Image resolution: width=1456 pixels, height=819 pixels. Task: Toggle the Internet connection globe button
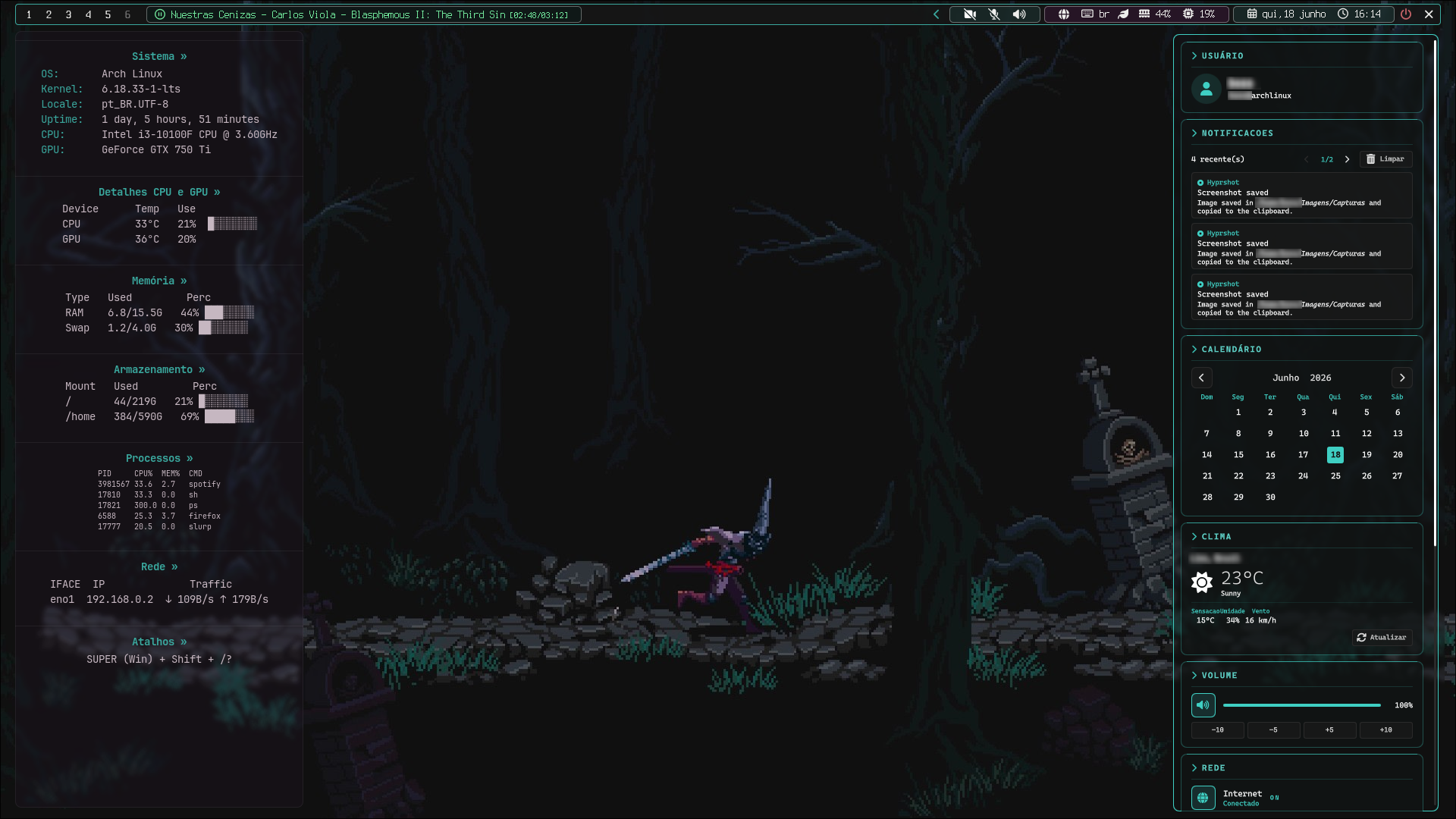click(x=1203, y=798)
